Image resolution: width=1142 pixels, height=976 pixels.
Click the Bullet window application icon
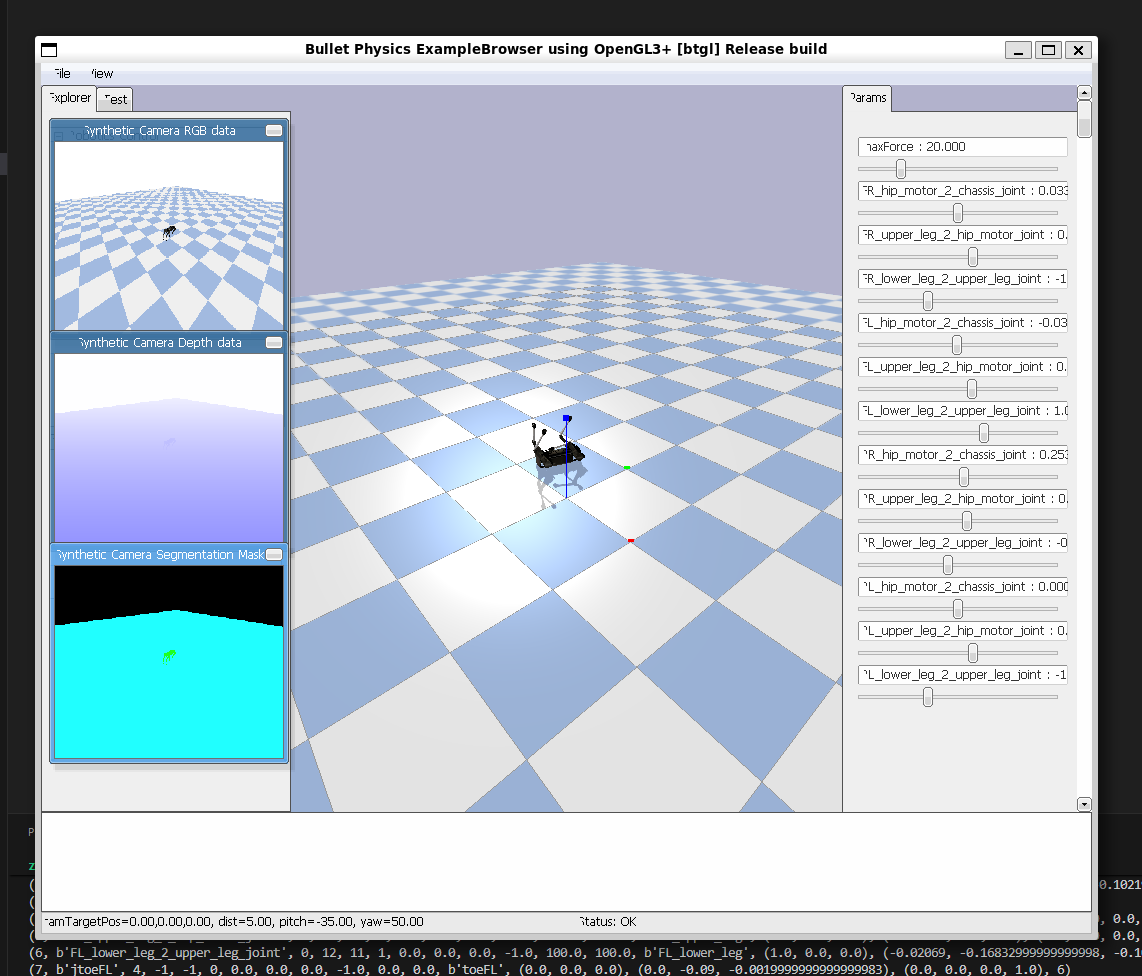[49, 50]
